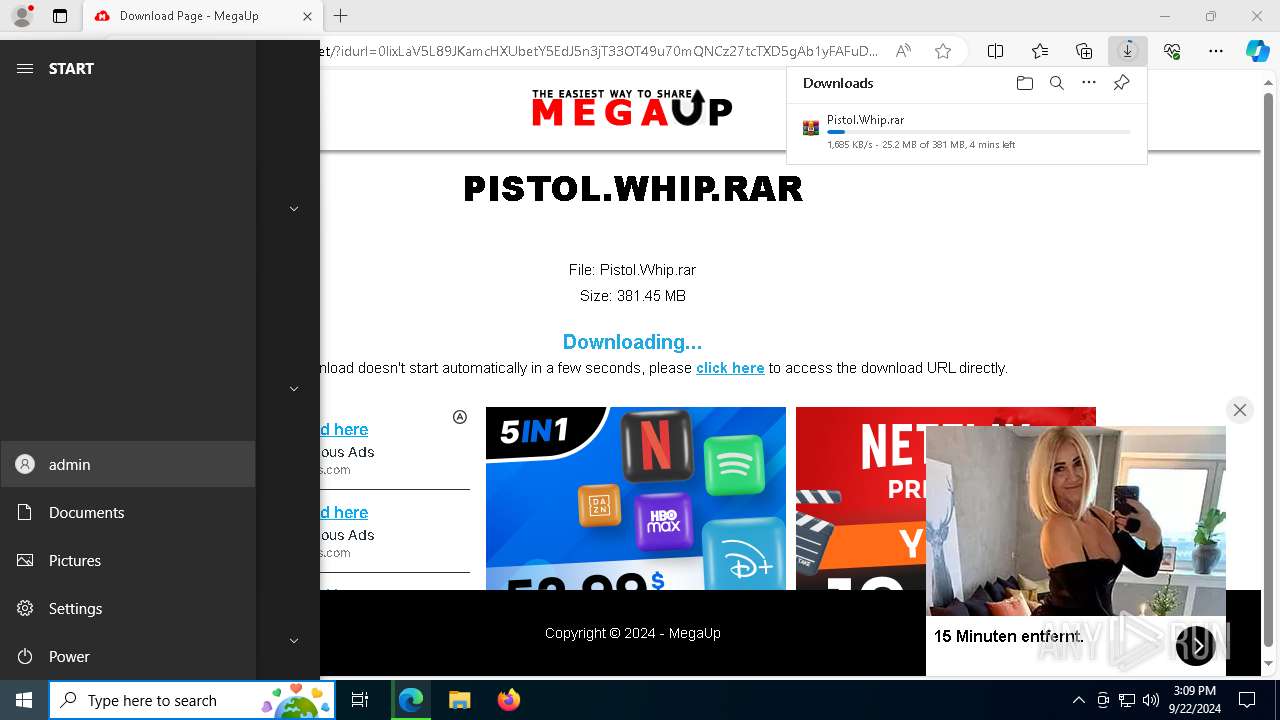1280x720 pixels.
Task: Click the '15 Minuten entfernt.' ad photo
Action: [1076, 521]
